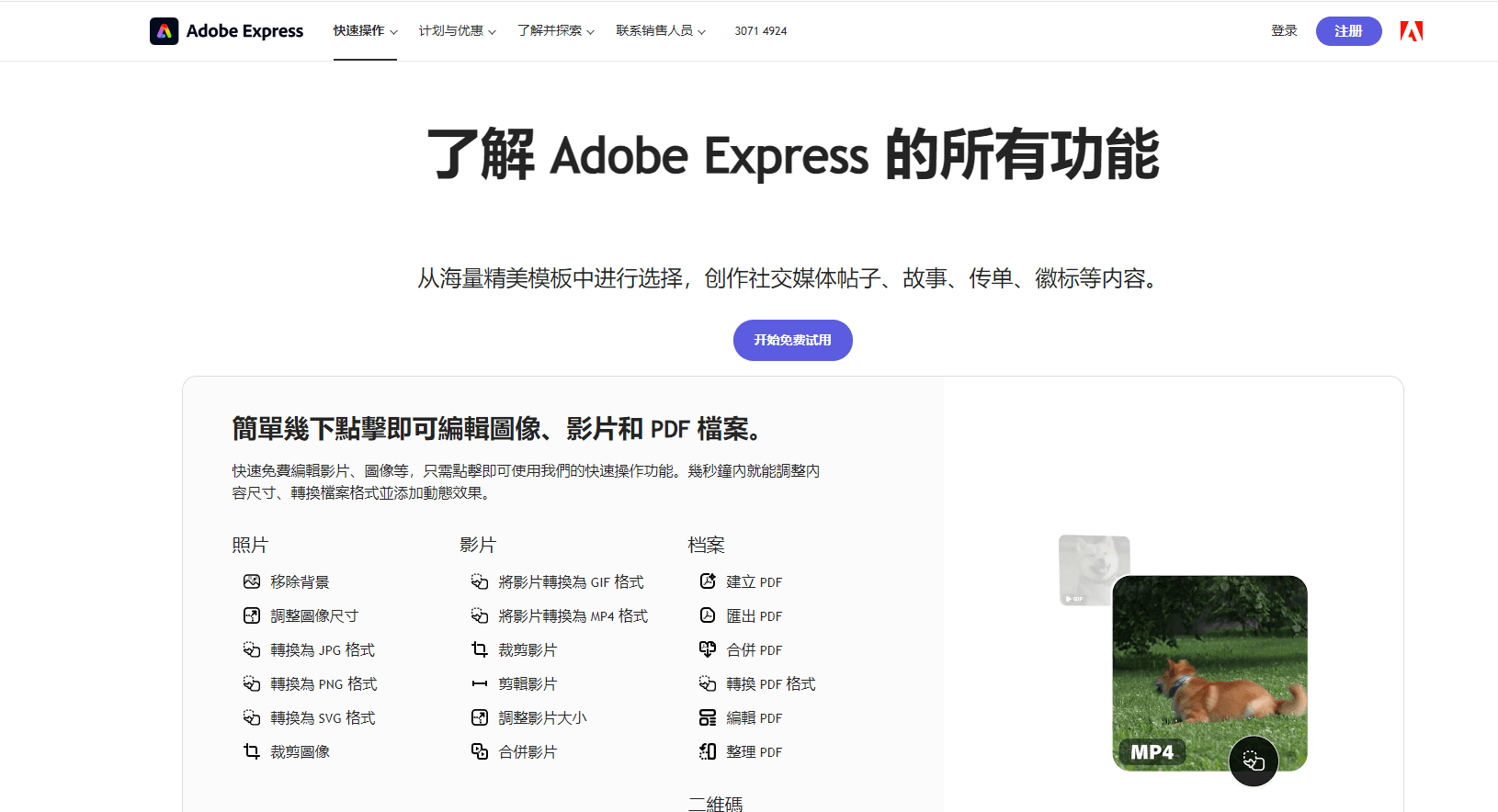1498x812 pixels.
Task: Click the 合併影片 merge icon
Action: [x=480, y=751]
